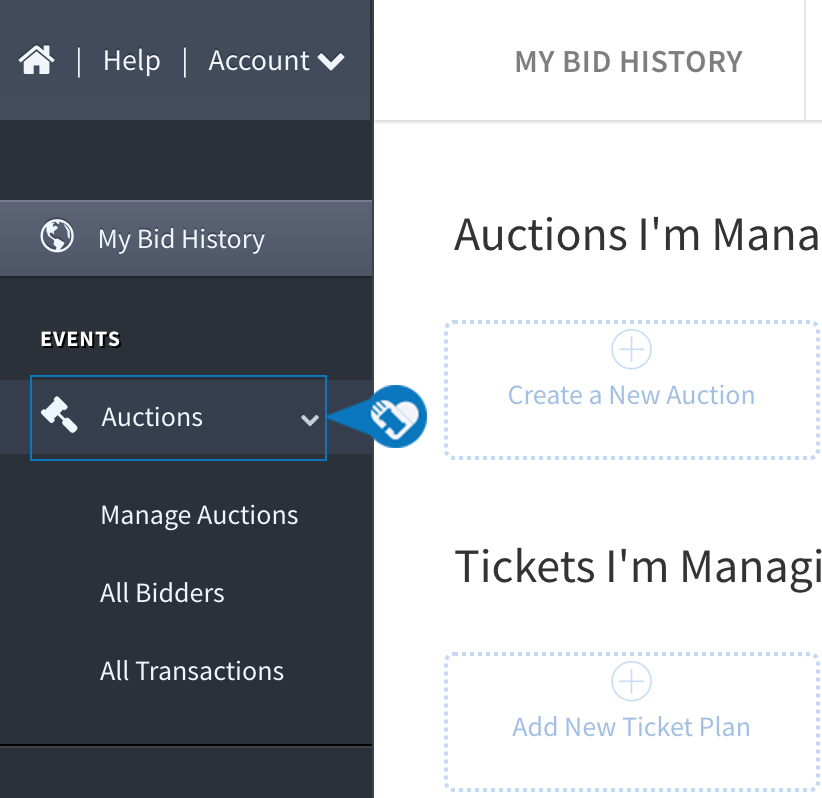822x798 pixels.
Task: Click the plus icon above Create a New Auction
Action: (x=631, y=349)
